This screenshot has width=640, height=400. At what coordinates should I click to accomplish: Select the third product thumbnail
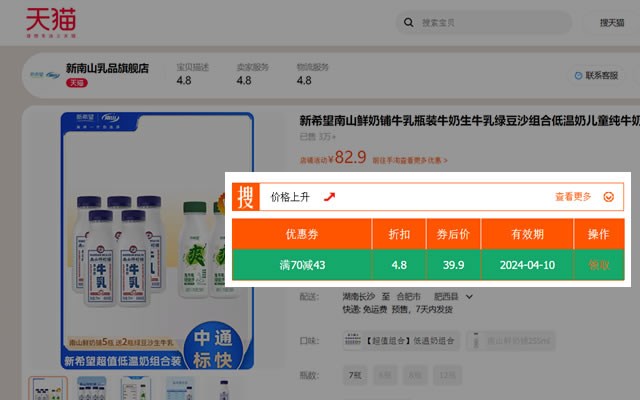coord(136,389)
